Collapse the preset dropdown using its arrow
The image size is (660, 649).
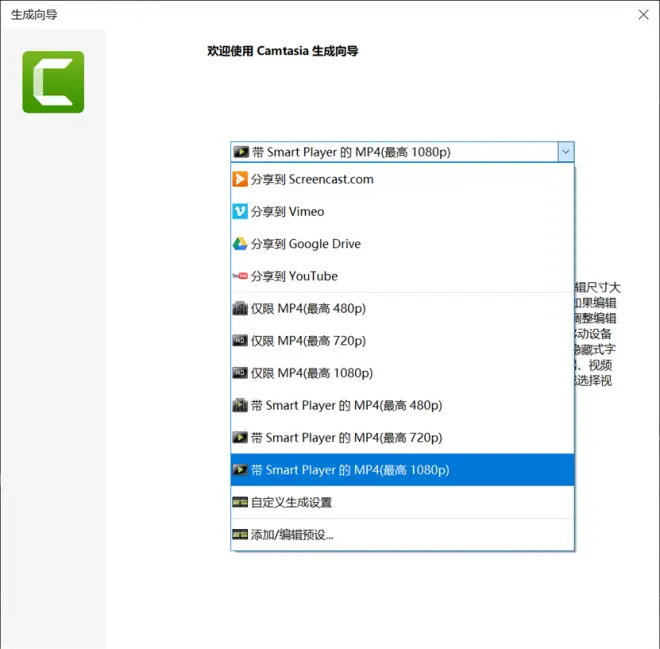tap(566, 152)
